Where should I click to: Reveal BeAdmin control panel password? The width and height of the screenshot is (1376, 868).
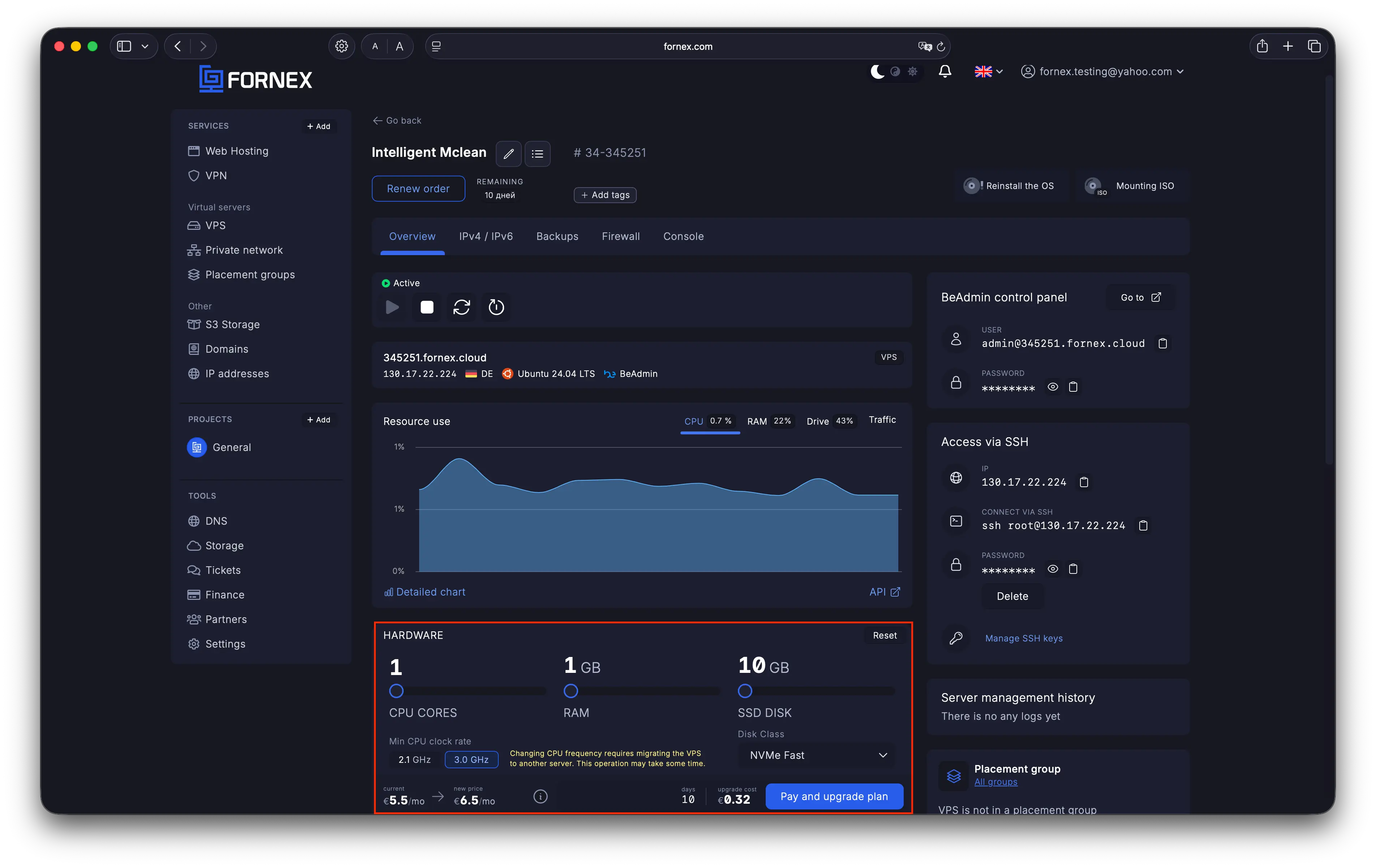(1053, 387)
